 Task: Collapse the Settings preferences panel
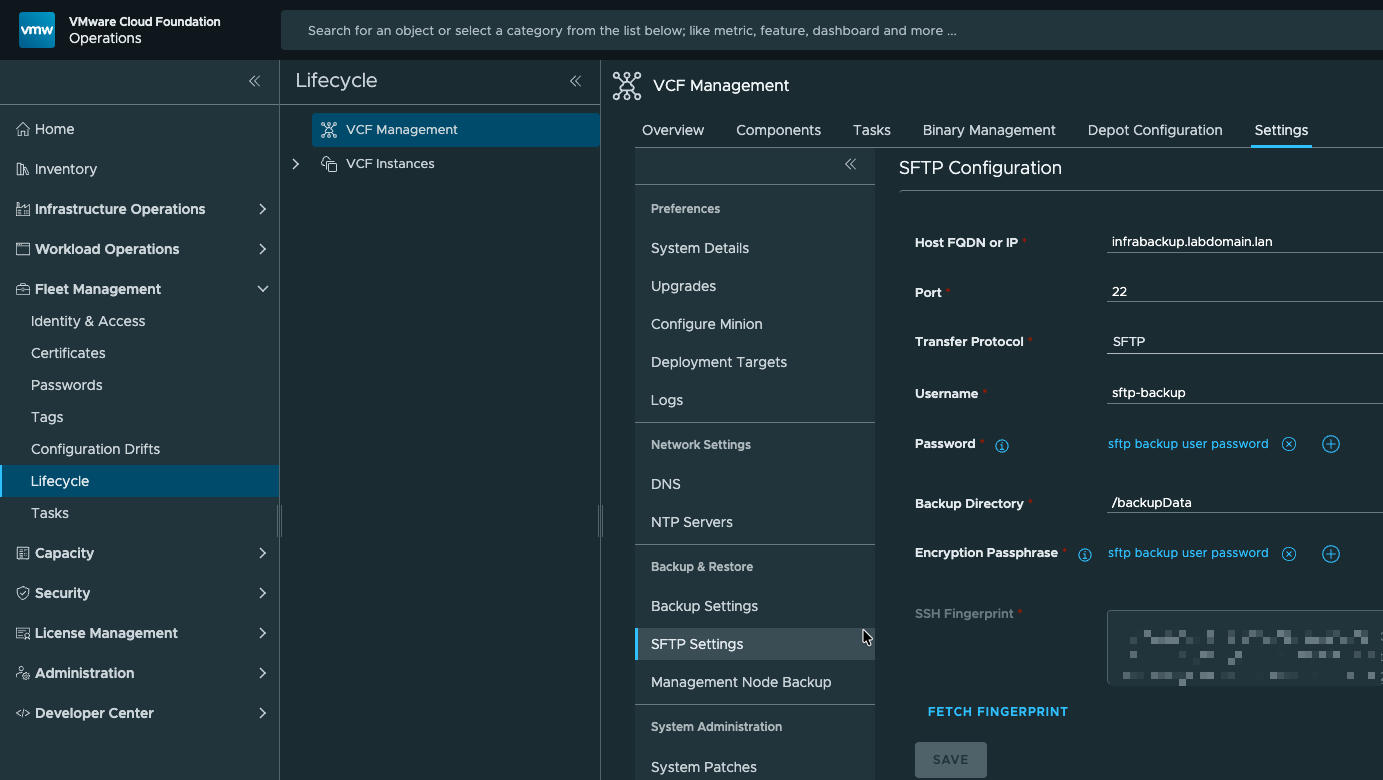click(x=850, y=165)
